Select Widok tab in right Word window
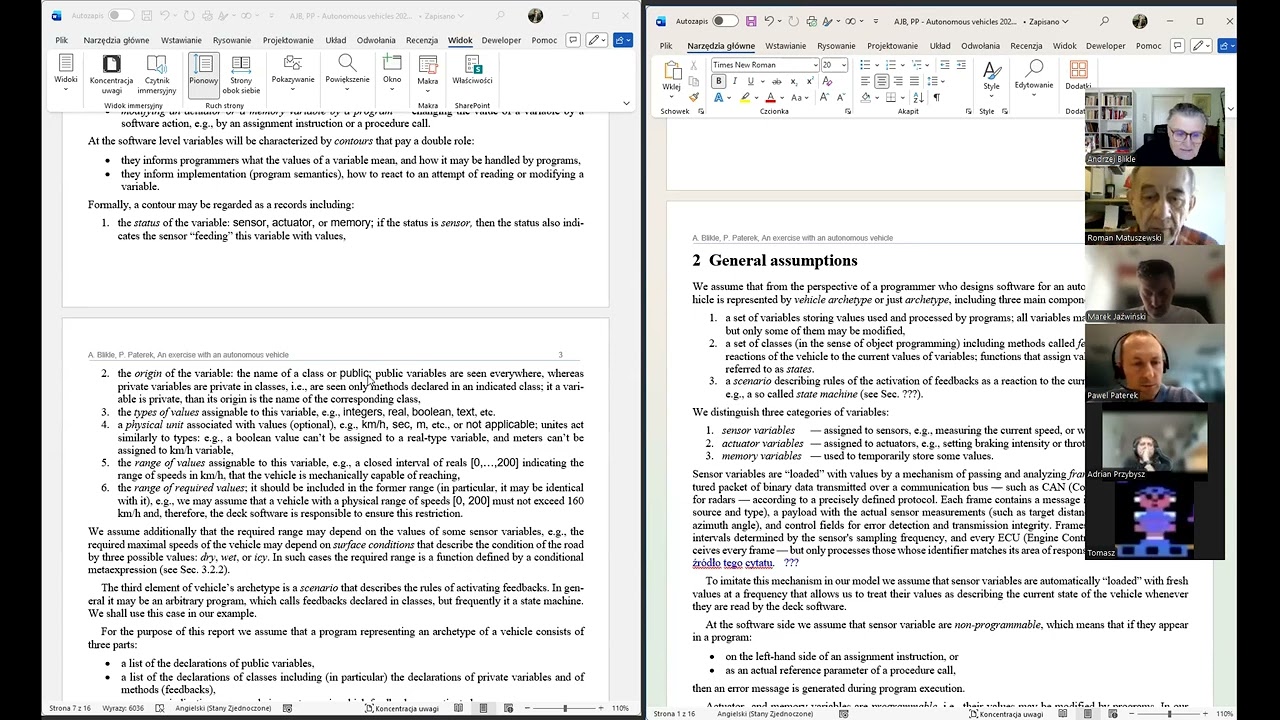The height and width of the screenshot is (720, 1280). click(x=1065, y=46)
